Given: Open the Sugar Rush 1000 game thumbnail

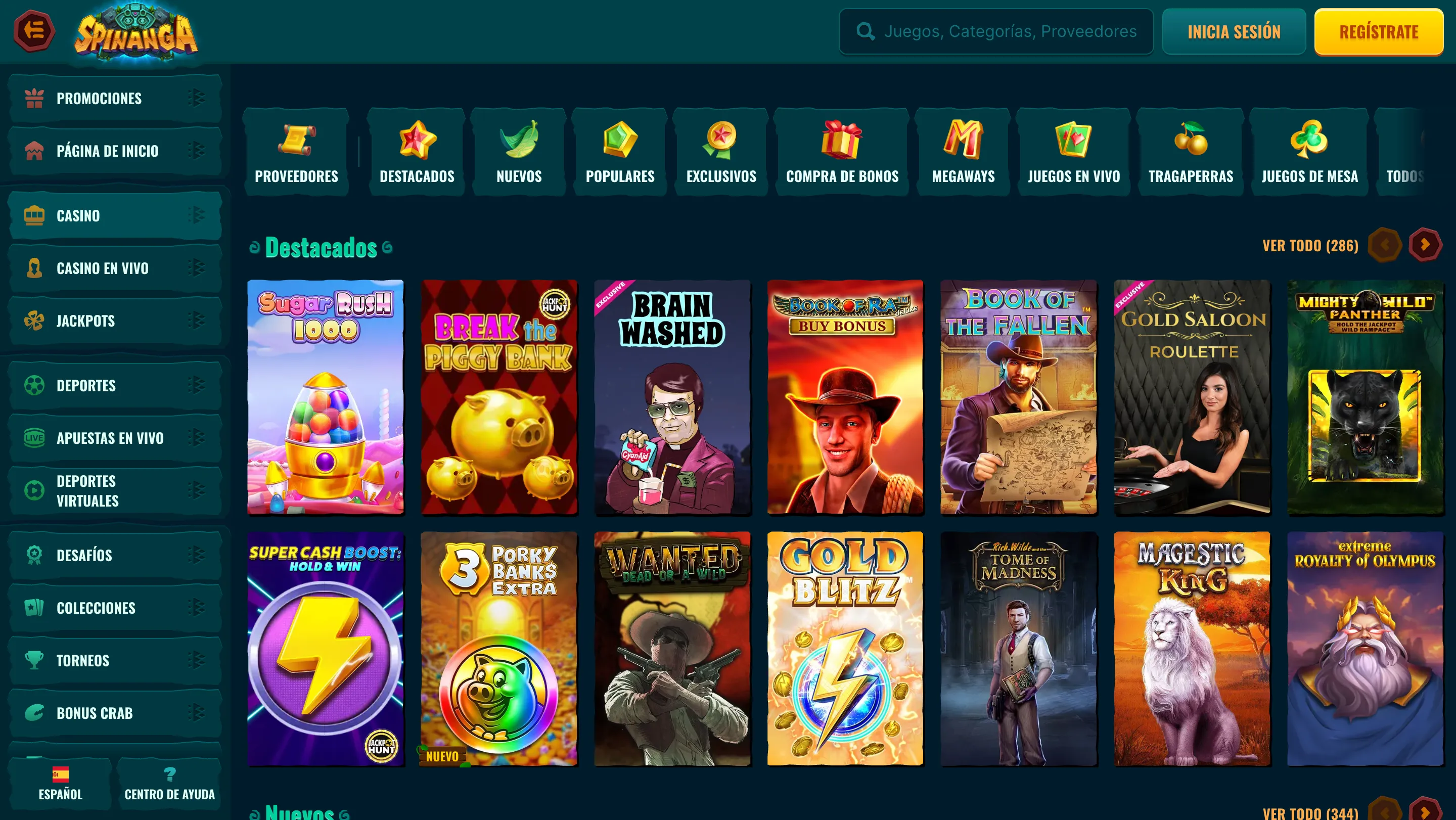Looking at the screenshot, I should [x=326, y=397].
